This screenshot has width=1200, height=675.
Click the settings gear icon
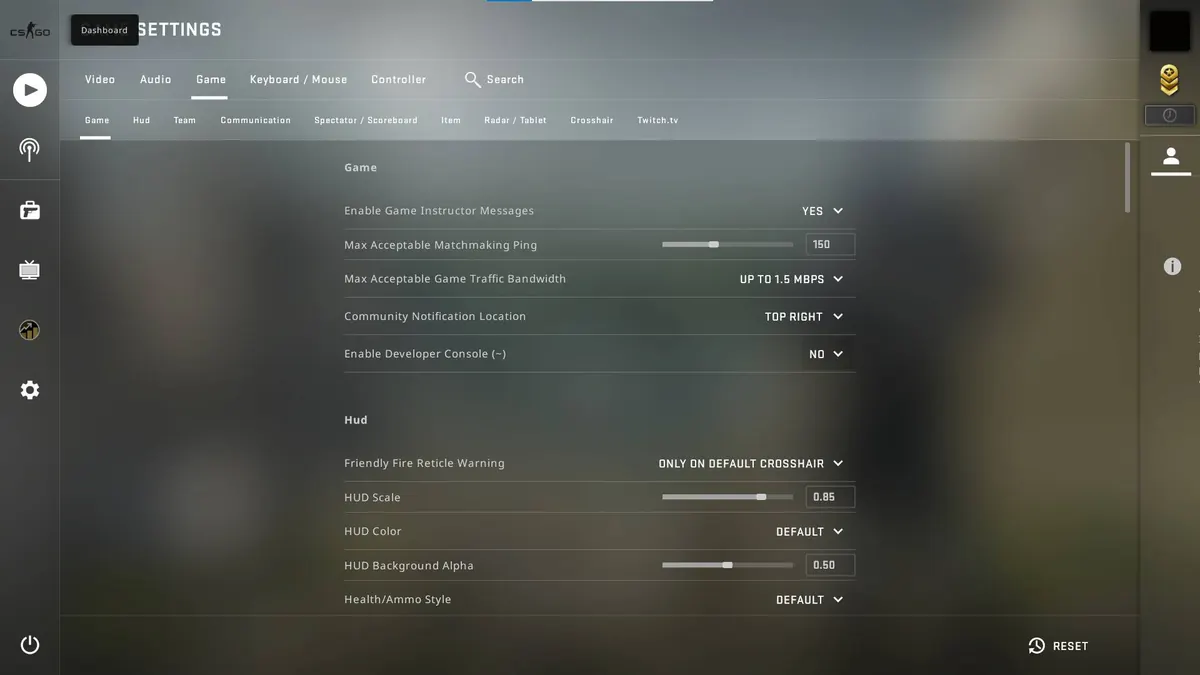(x=30, y=390)
